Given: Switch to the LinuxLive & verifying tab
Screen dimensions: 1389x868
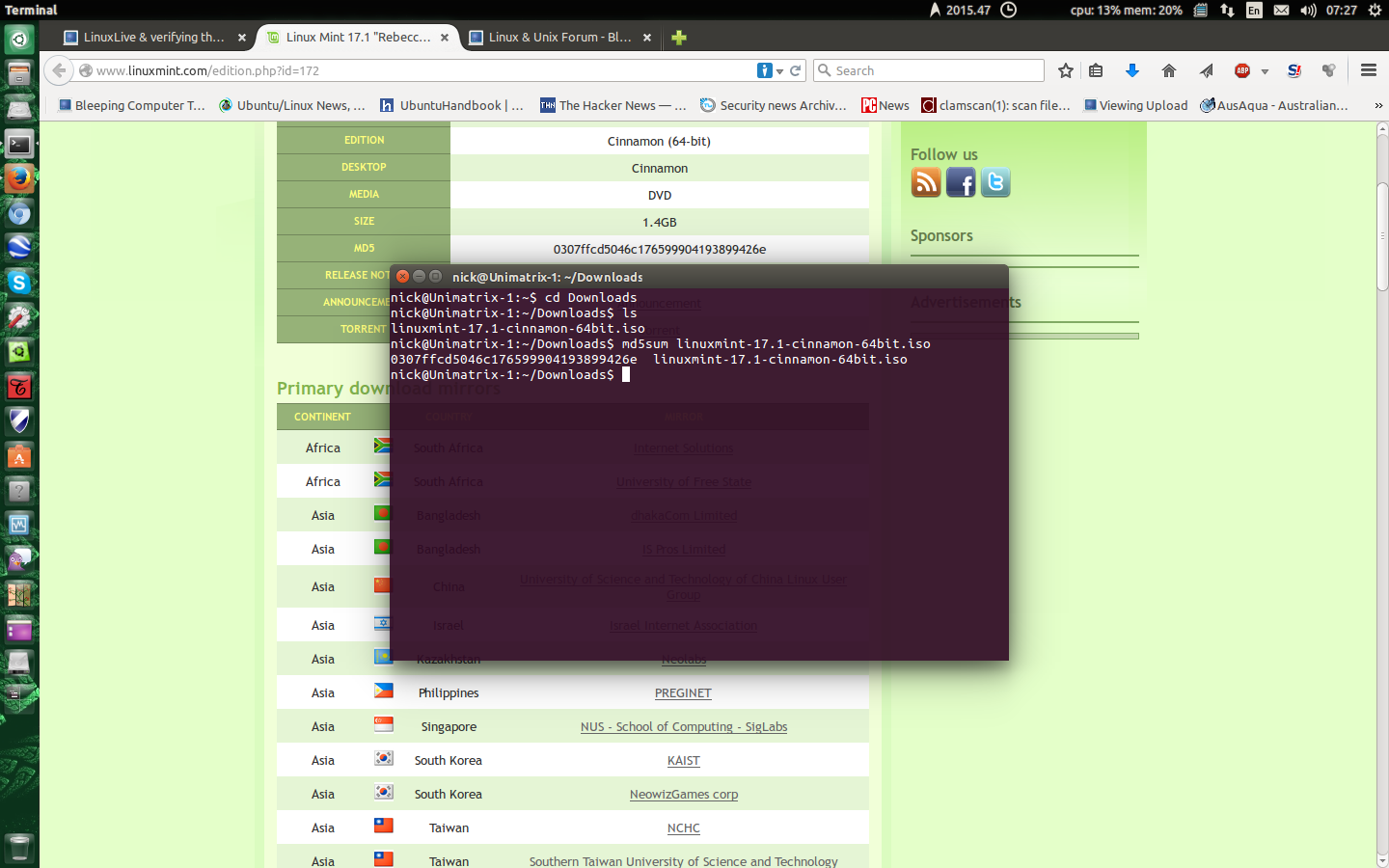Looking at the screenshot, I should 152,38.
